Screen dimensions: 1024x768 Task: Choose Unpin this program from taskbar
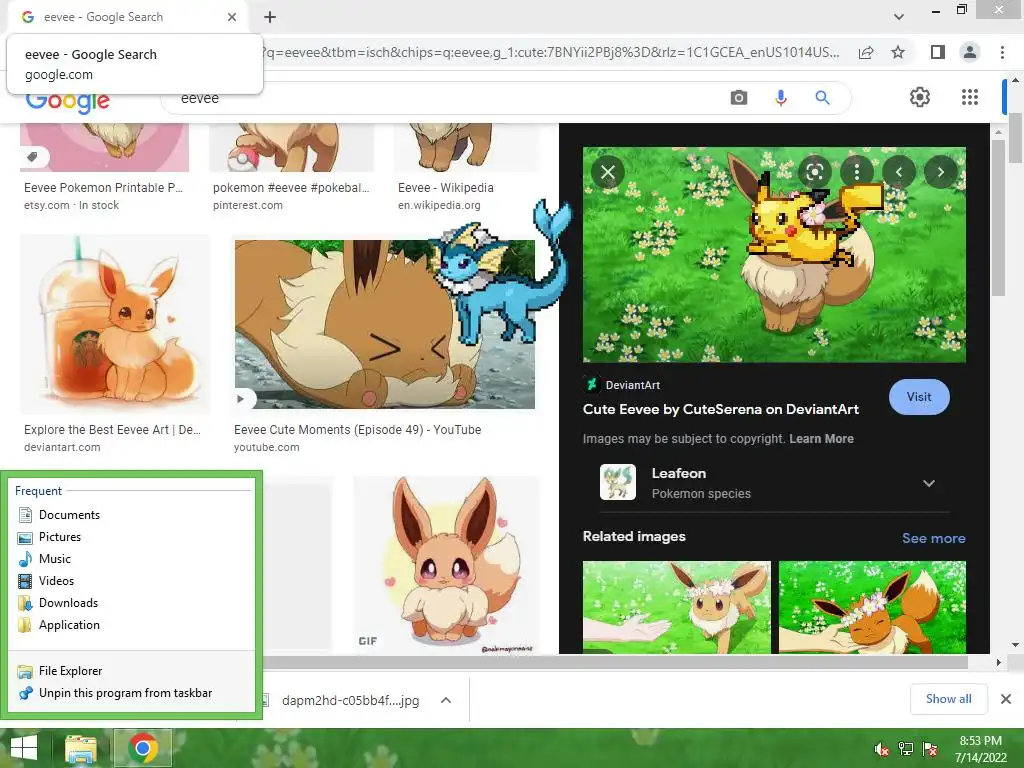click(x=125, y=693)
